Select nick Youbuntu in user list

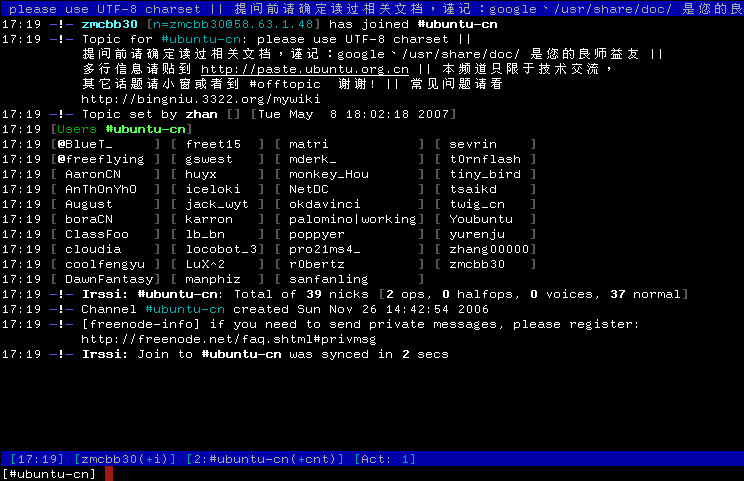[x=481, y=219]
